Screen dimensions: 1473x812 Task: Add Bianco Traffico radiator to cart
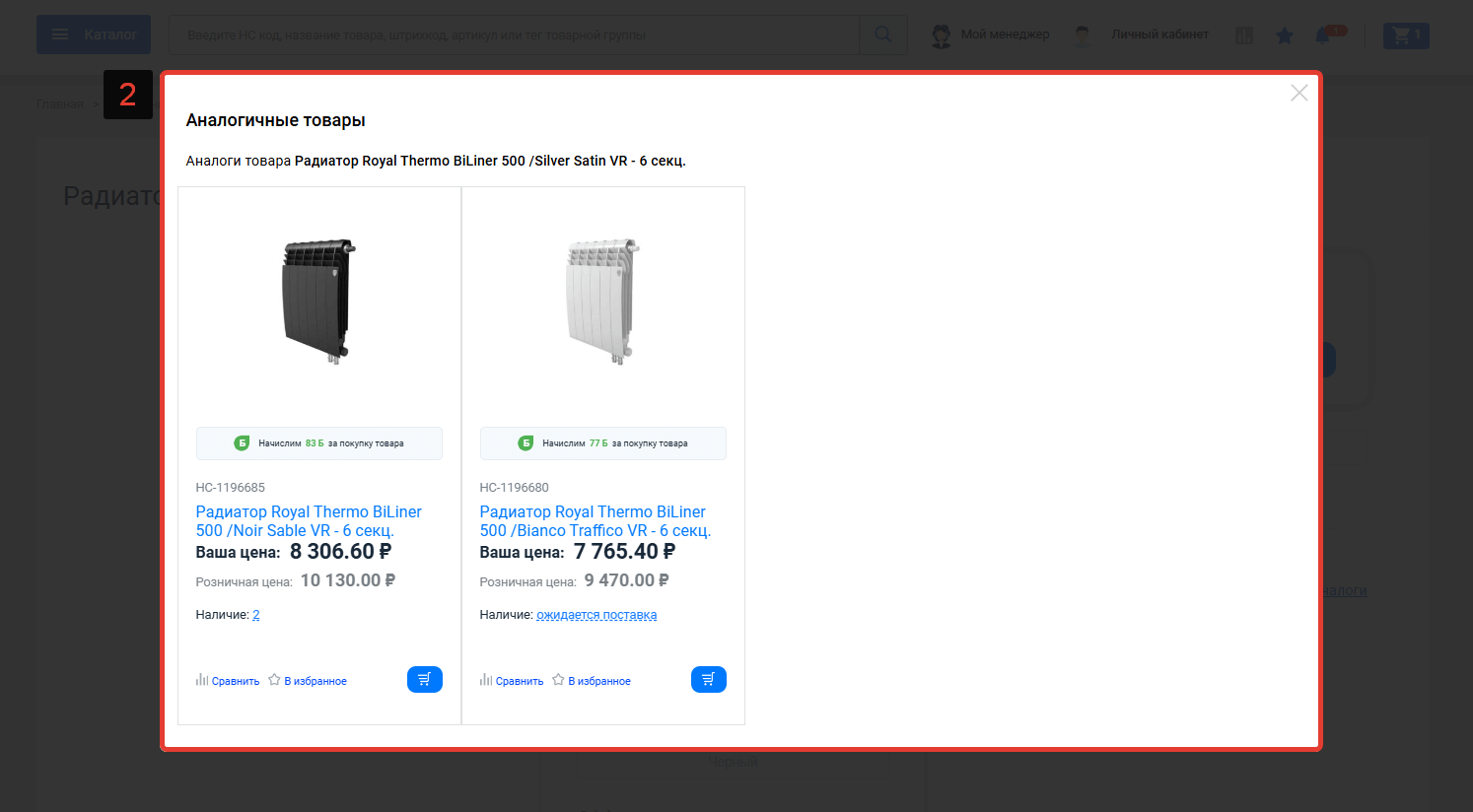[x=709, y=679]
